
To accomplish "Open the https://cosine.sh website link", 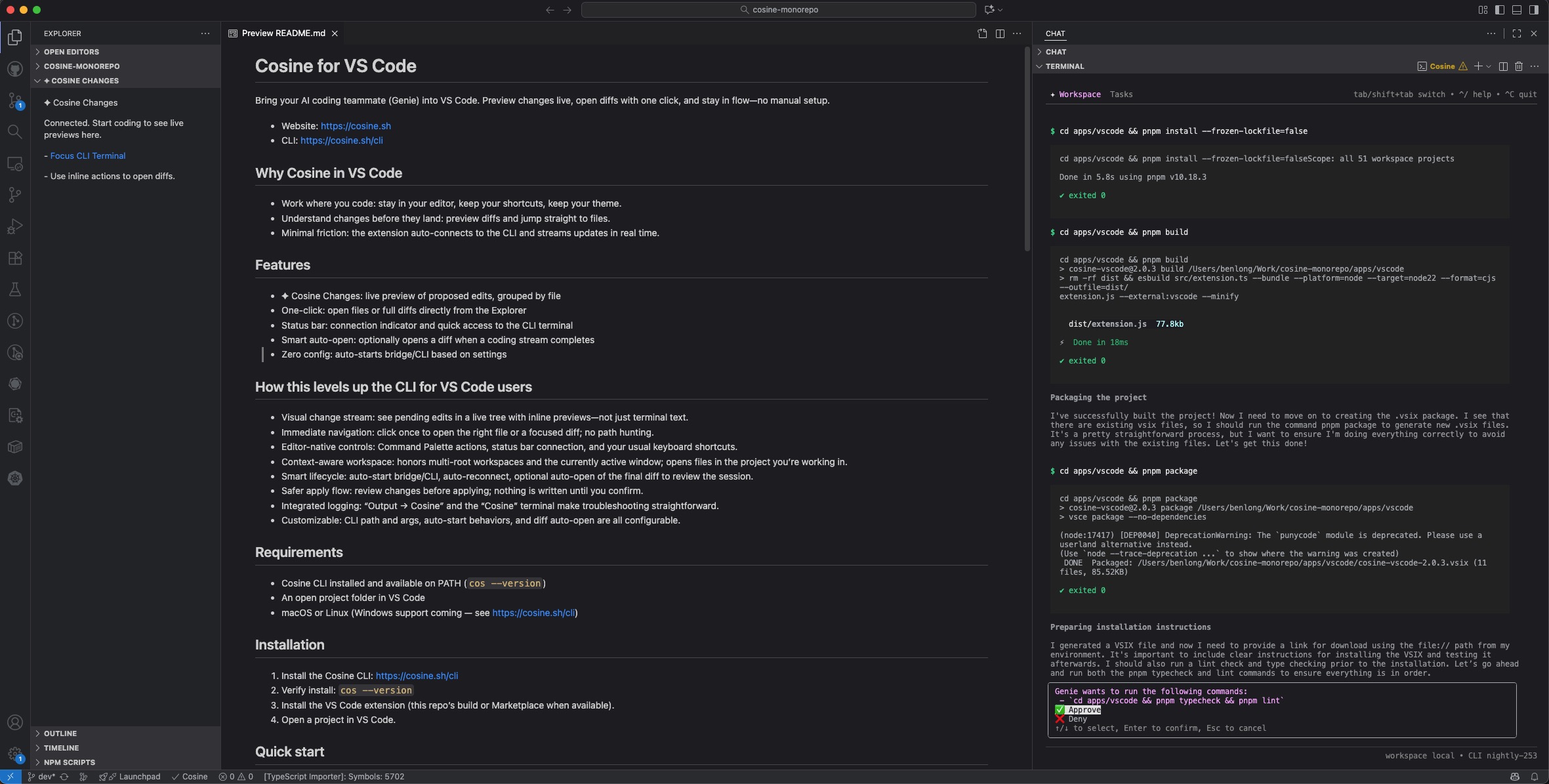I will tap(355, 126).
